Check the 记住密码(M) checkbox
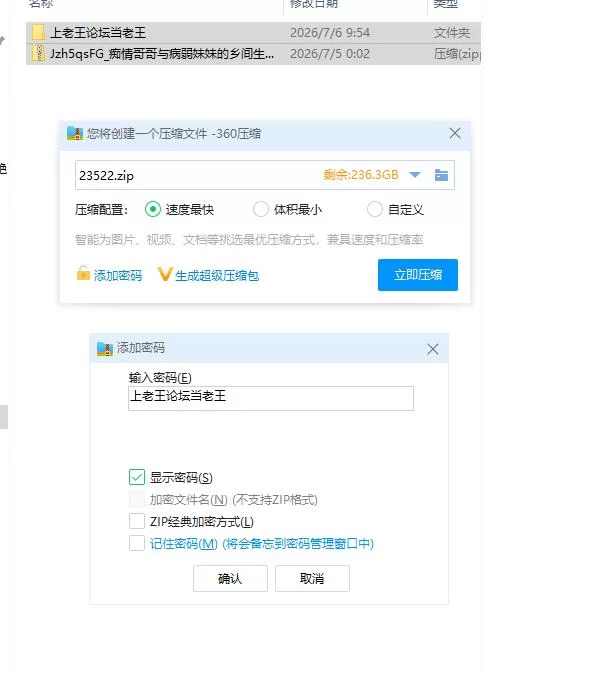 coord(137,543)
